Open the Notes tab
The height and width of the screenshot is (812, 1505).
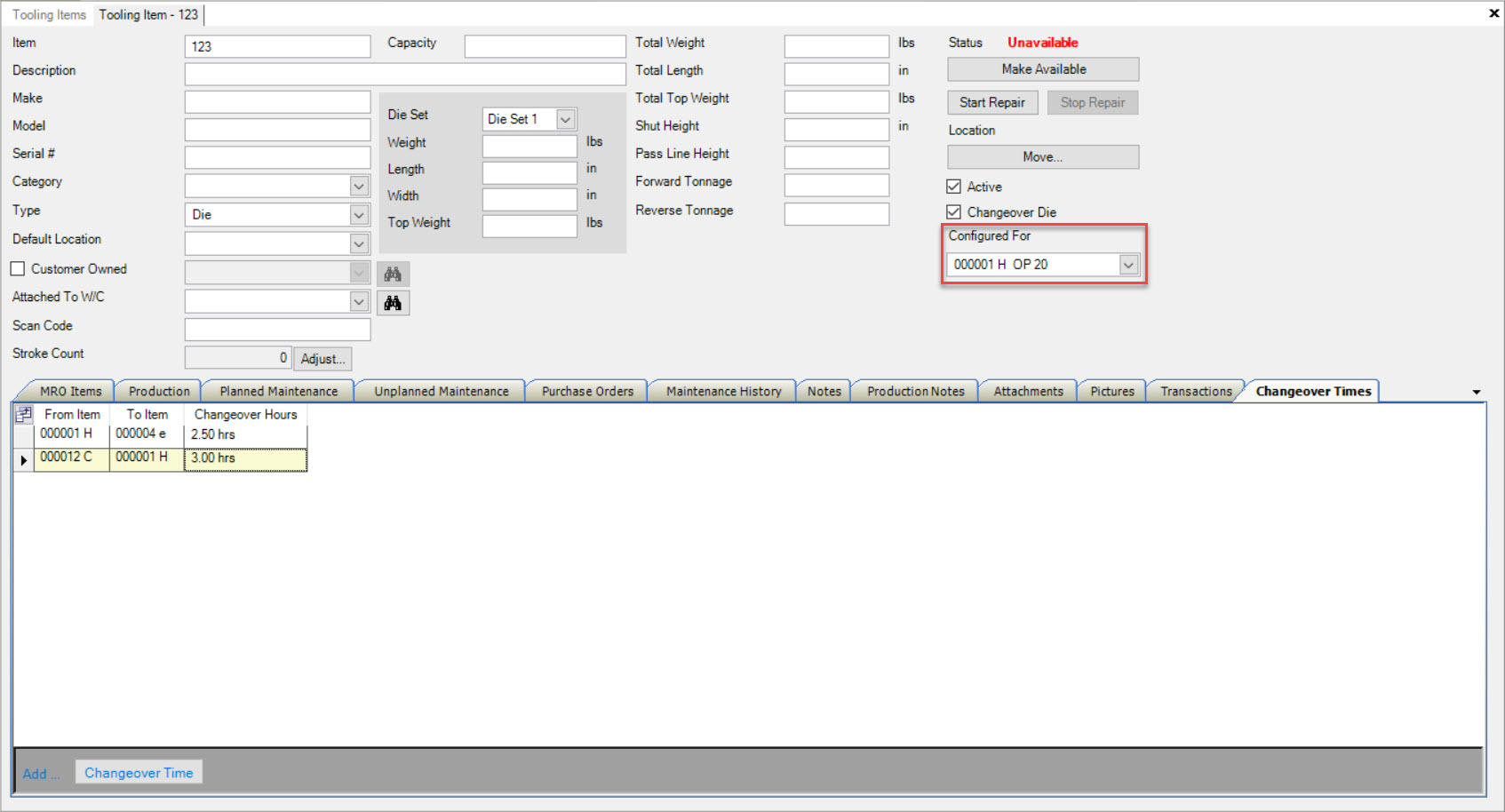(x=824, y=391)
